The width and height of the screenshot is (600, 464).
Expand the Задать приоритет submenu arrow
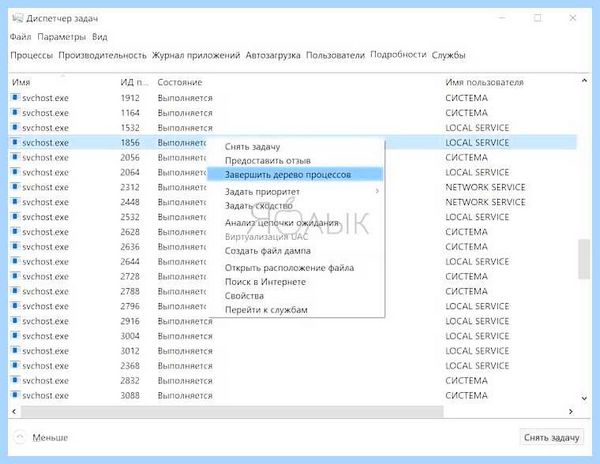[377, 191]
